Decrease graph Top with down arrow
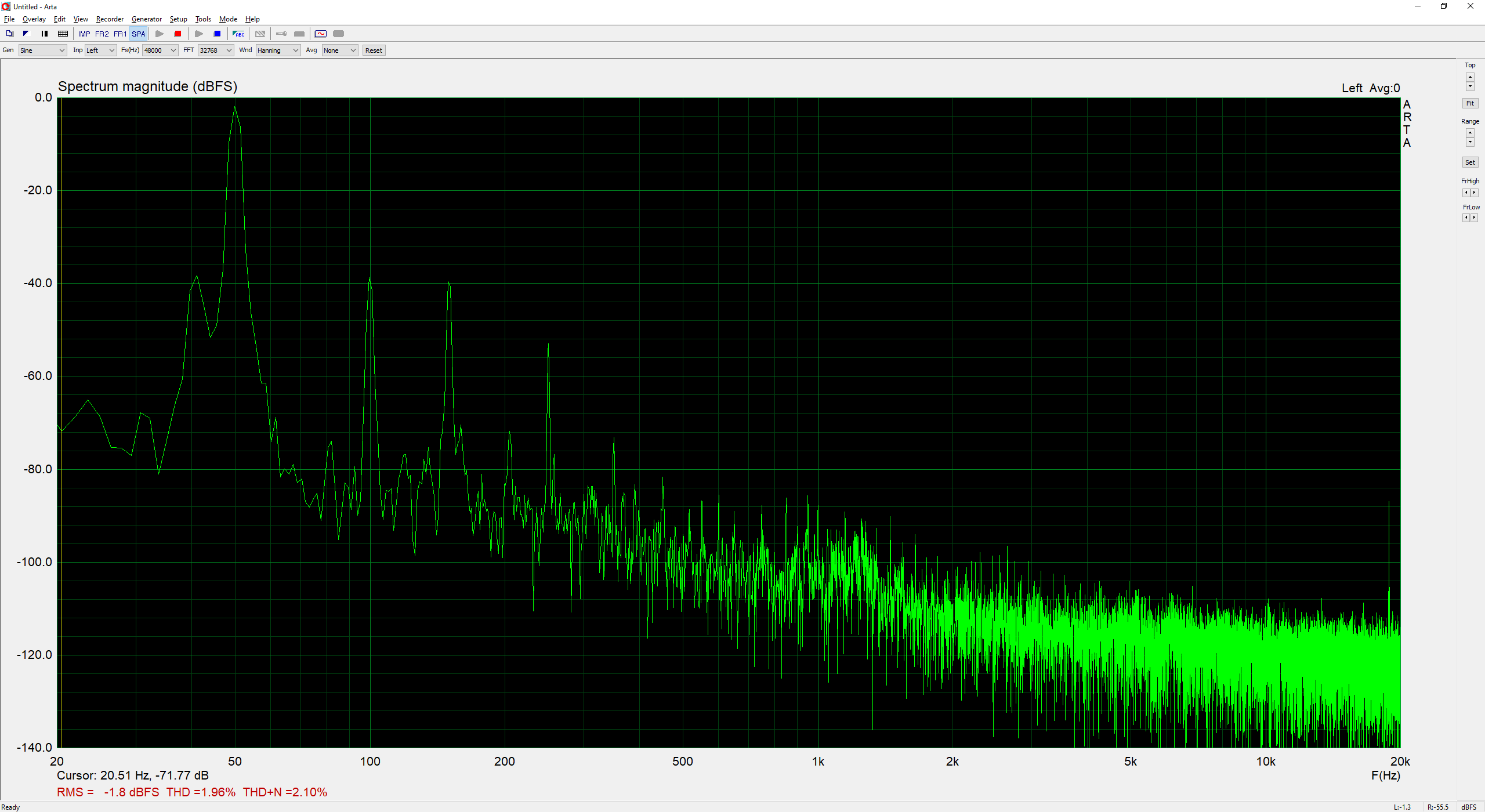The width and height of the screenshot is (1485, 812). coord(1470,86)
